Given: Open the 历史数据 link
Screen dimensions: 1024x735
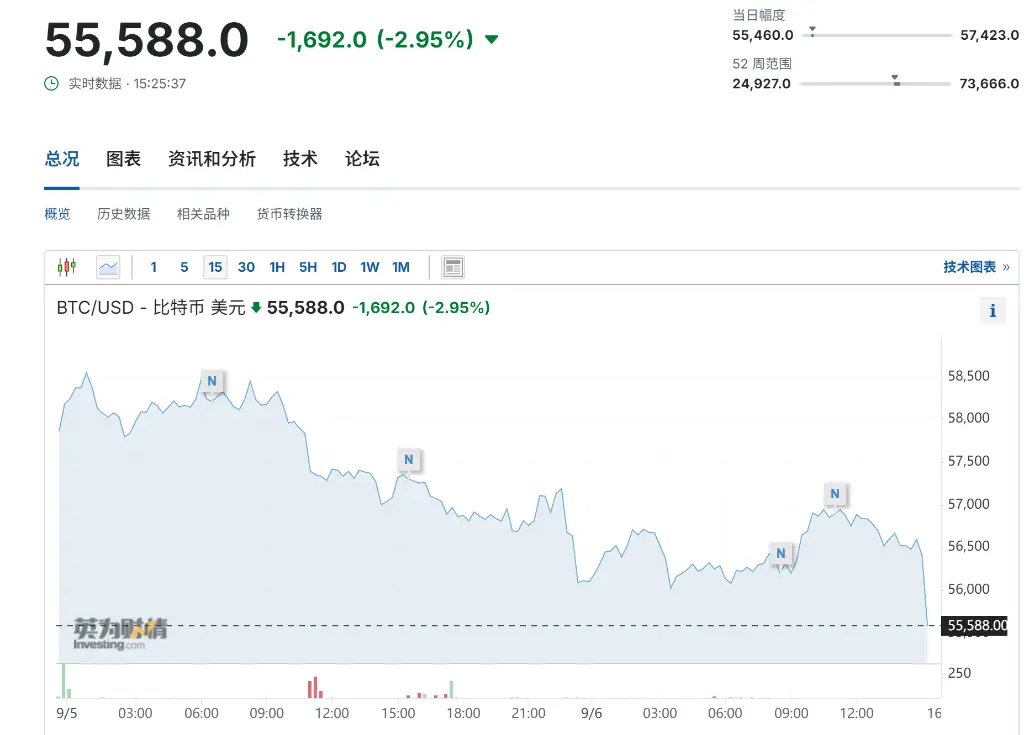Looking at the screenshot, I should [122, 213].
